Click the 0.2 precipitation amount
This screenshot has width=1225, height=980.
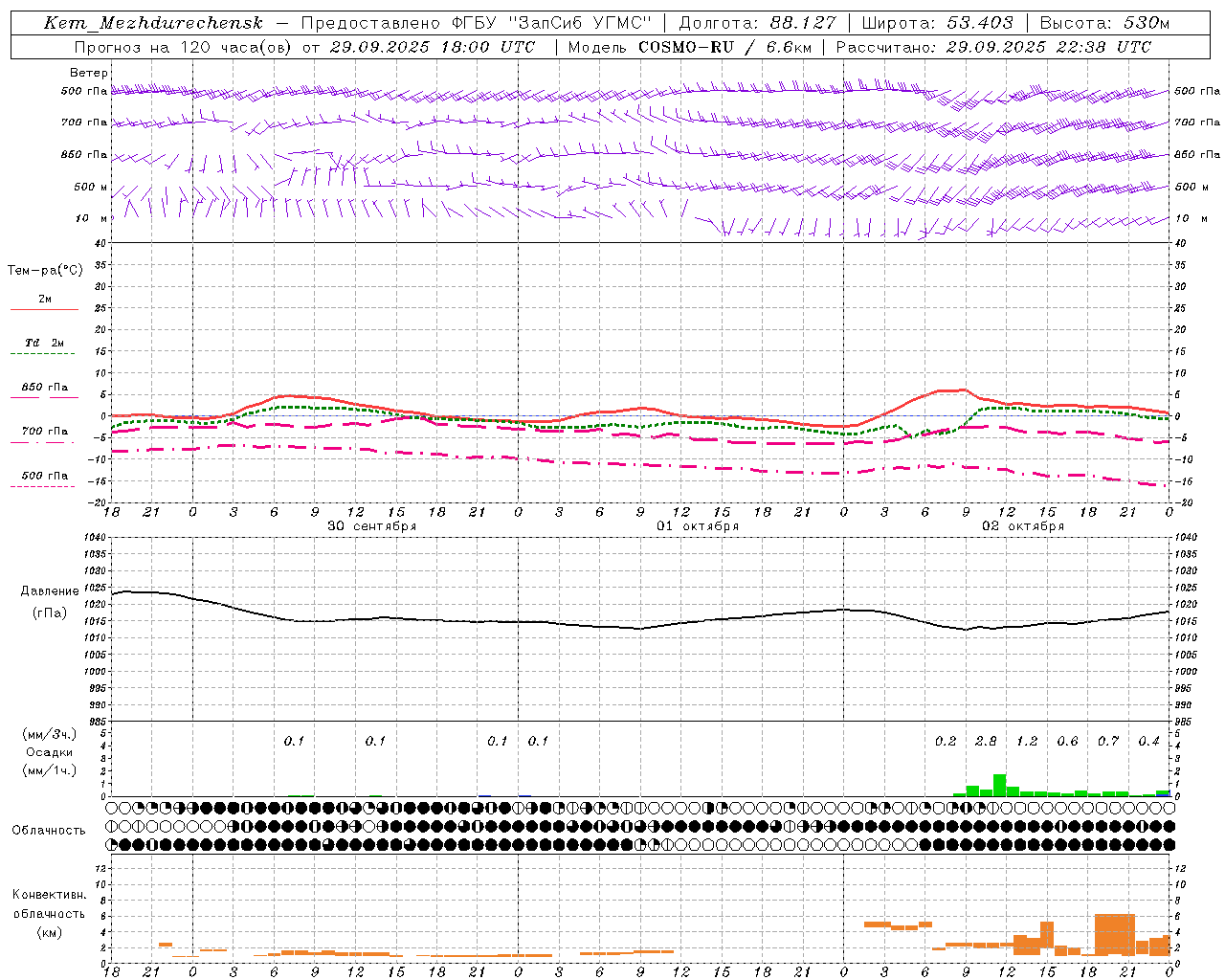pyautogui.click(x=946, y=742)
